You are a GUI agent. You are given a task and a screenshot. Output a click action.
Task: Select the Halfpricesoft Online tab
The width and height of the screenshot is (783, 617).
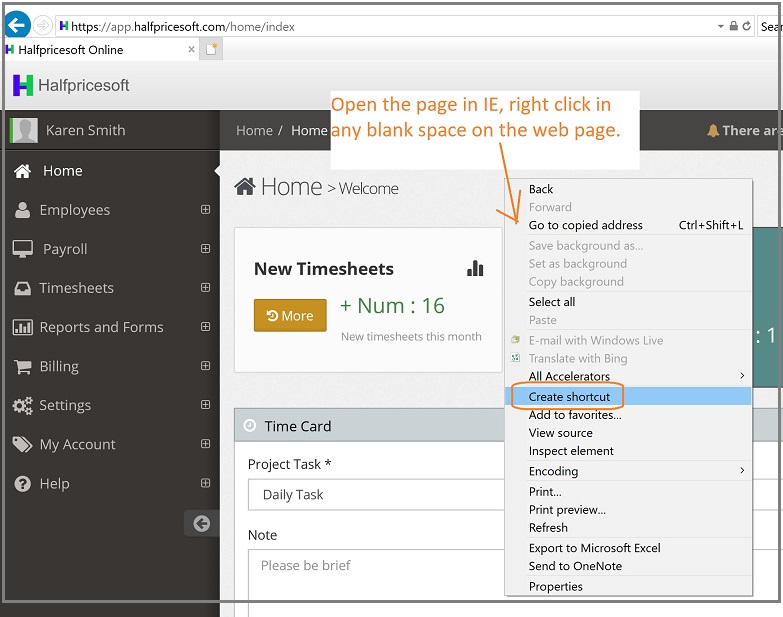100,50
